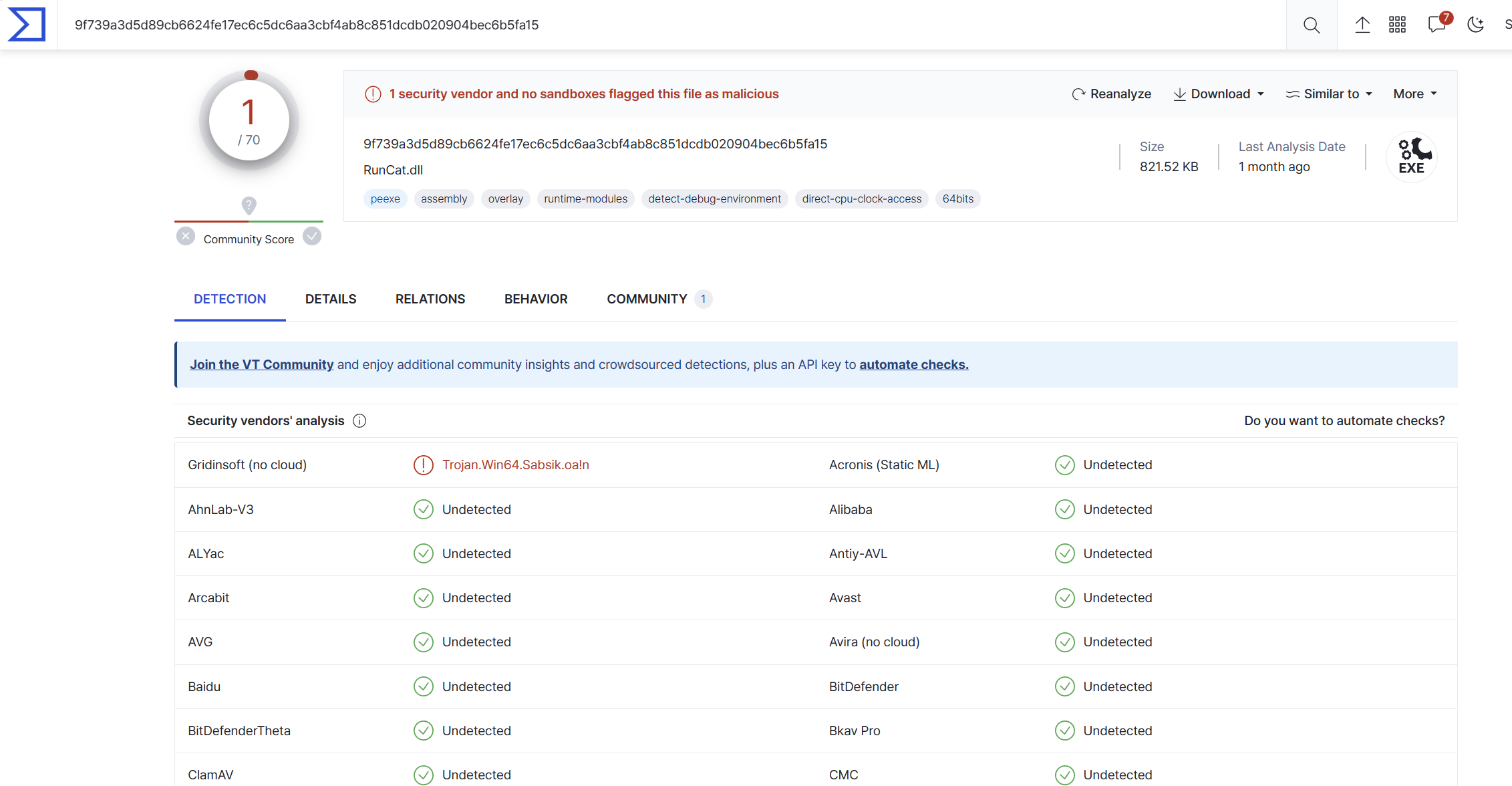Click the ClamAV vendor name
The image size is (1512, 786).
coord(210,775)
